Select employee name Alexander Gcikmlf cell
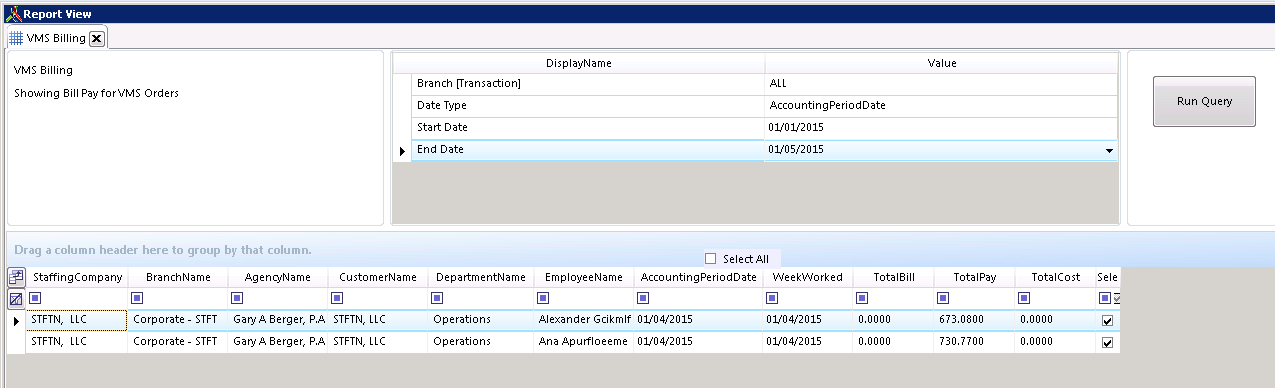Screen dimensions: 1275x388 584,320
